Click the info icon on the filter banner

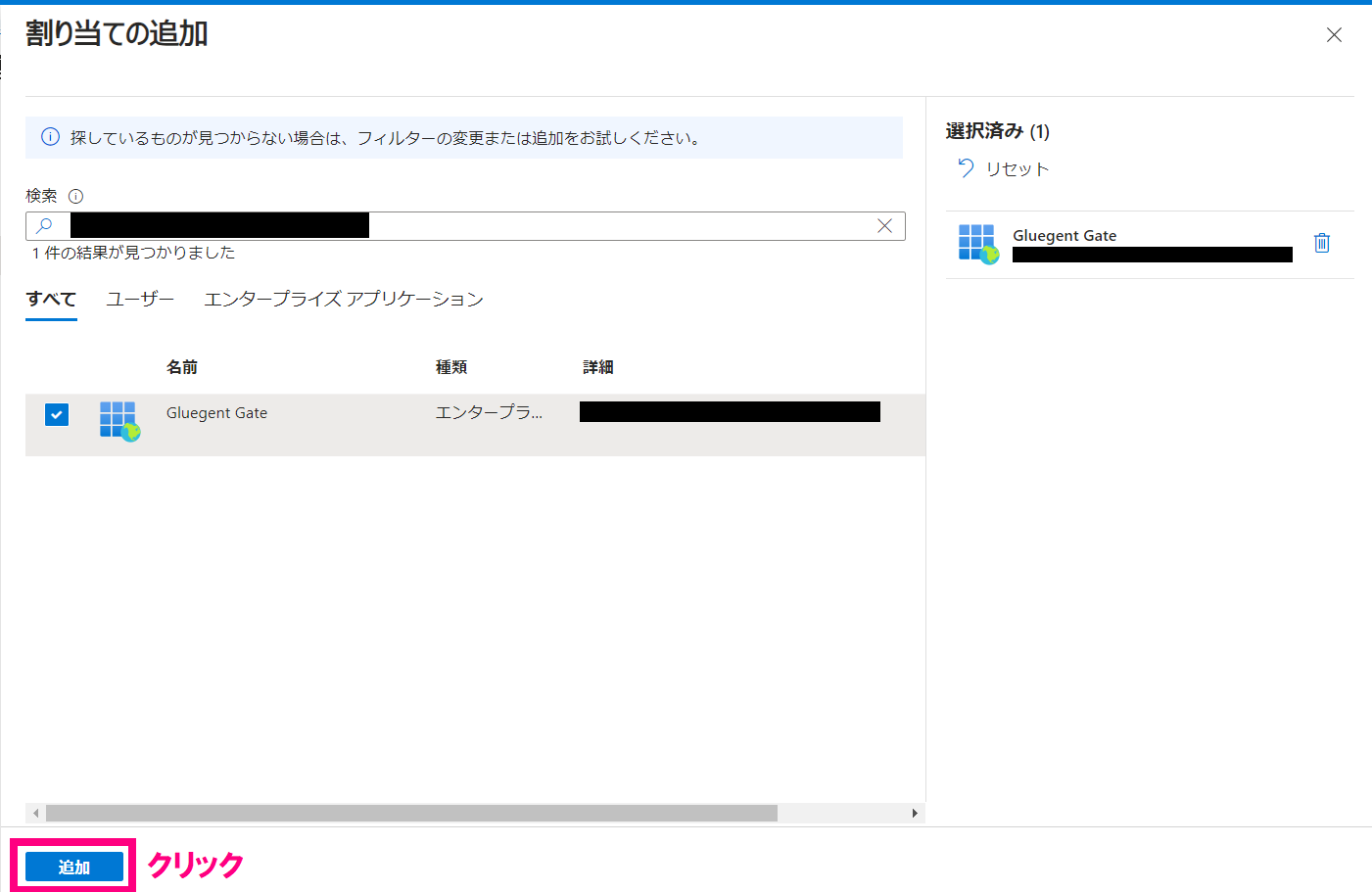(50, 137)
